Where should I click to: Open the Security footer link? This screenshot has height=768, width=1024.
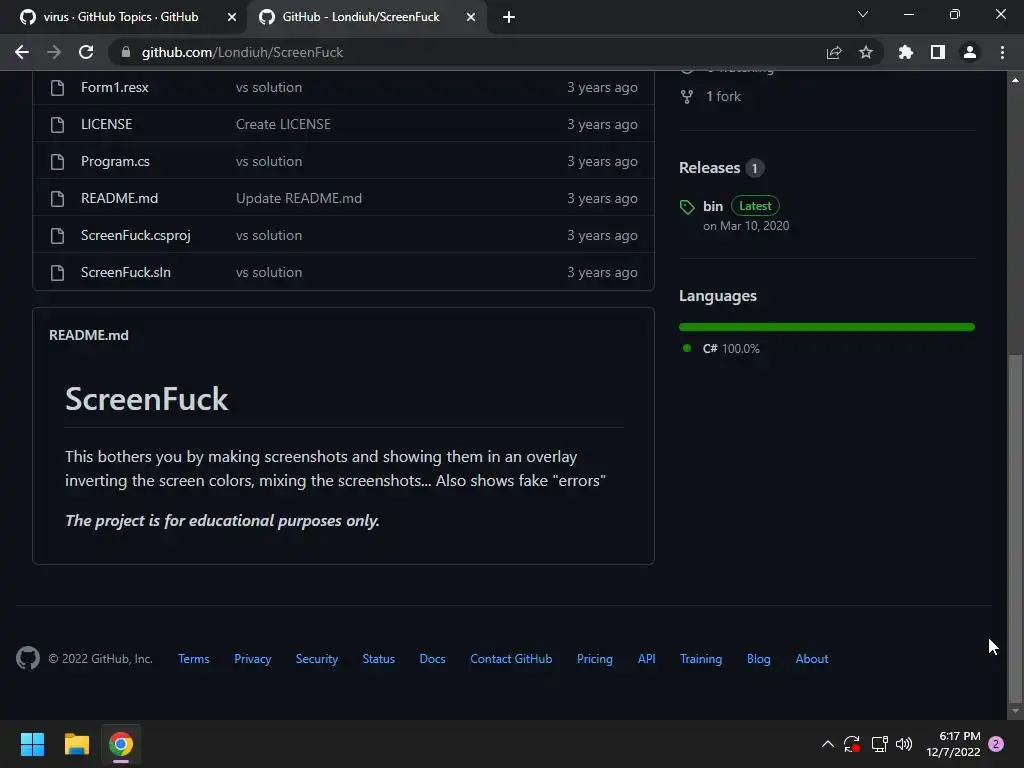(x=317, y=659)
